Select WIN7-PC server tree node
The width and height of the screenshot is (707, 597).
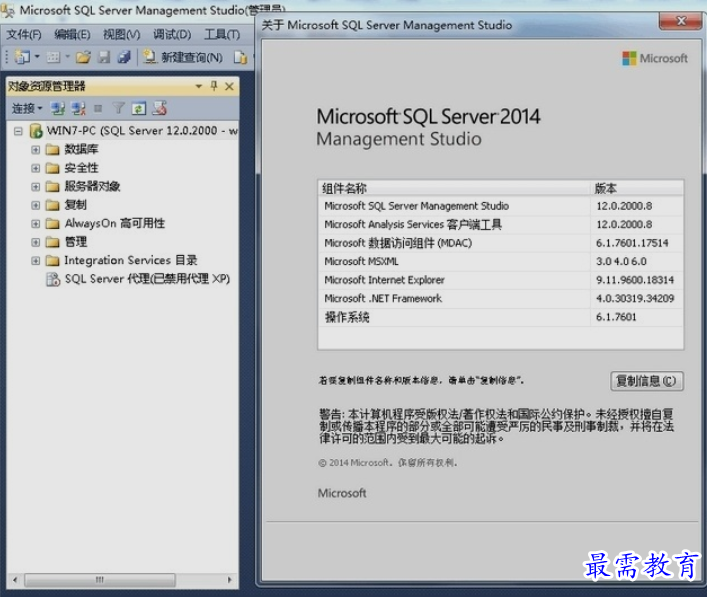point(142,131)
